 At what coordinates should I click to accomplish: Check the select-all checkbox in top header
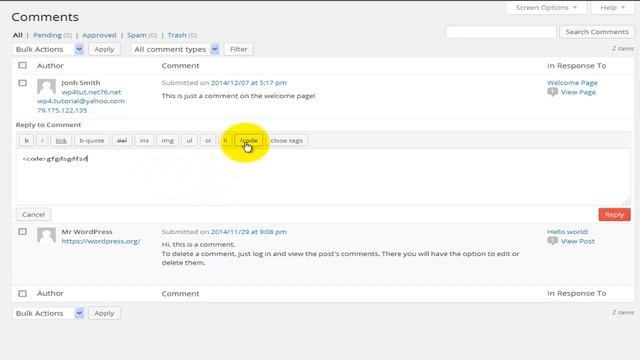pyautogui.click(x=22, y=65)
